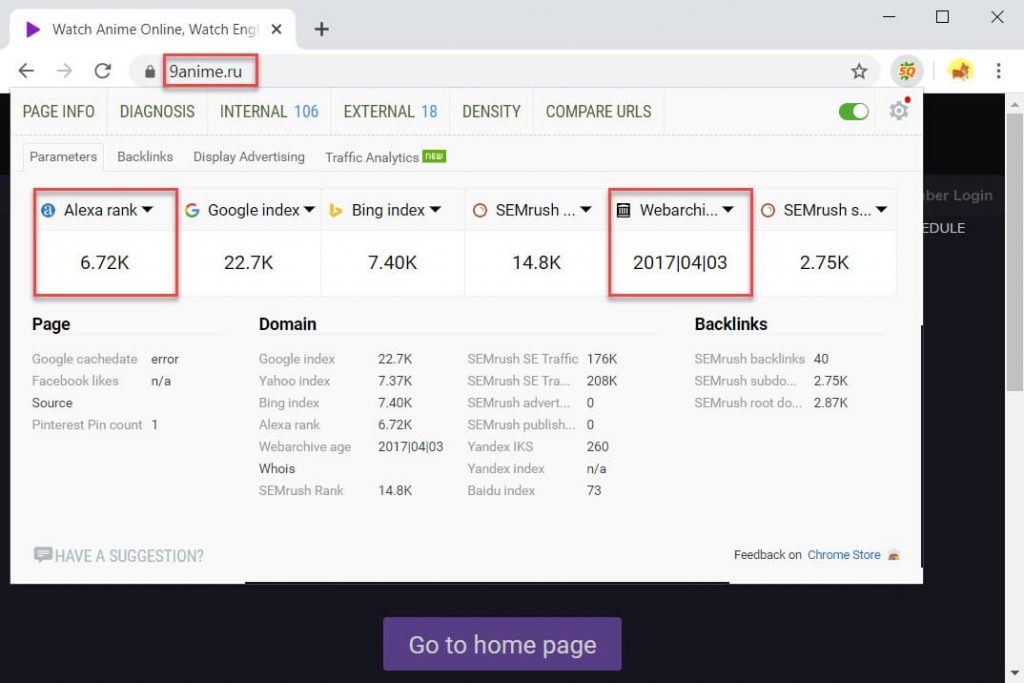Open the PAGE INFO tab

click(59, 112)
